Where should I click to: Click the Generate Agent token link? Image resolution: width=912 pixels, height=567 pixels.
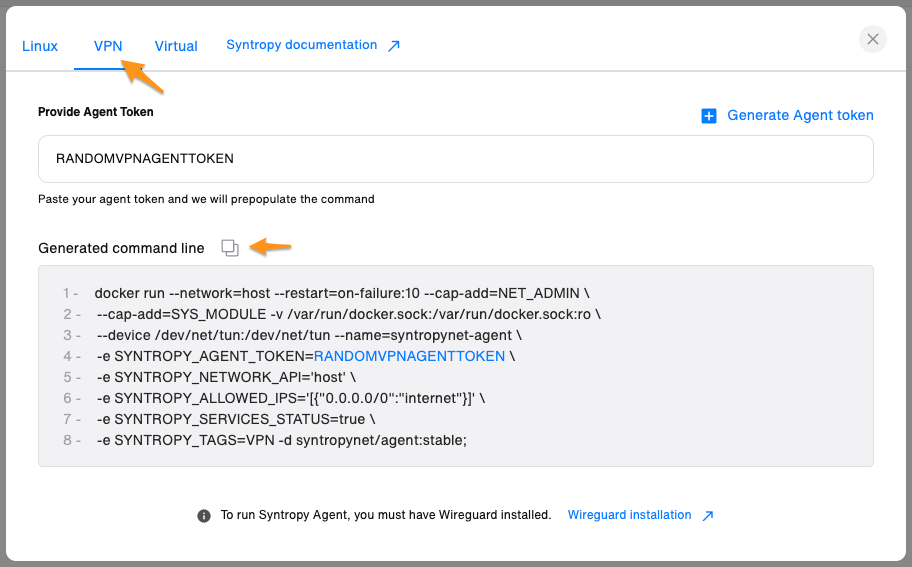[800, 116]
